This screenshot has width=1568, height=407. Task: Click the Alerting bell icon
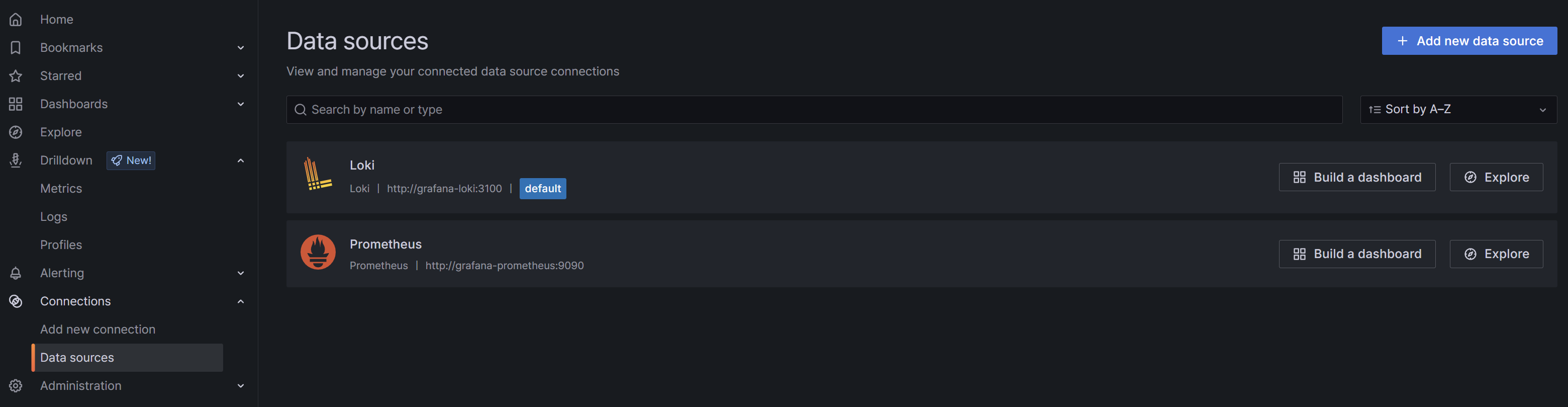16,273
